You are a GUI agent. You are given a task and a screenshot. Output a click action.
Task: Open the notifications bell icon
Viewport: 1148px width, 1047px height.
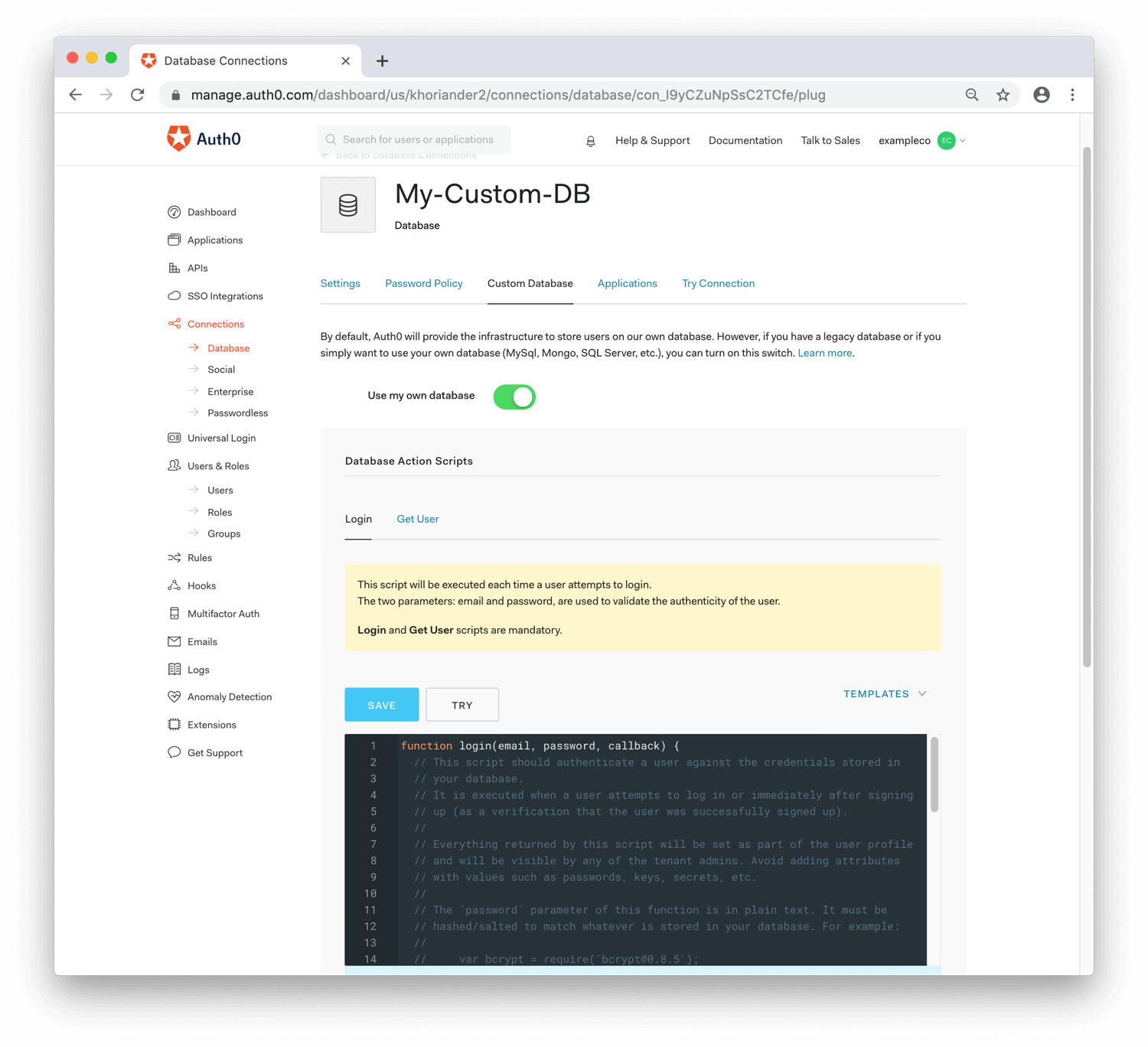[x=591, y=141]
